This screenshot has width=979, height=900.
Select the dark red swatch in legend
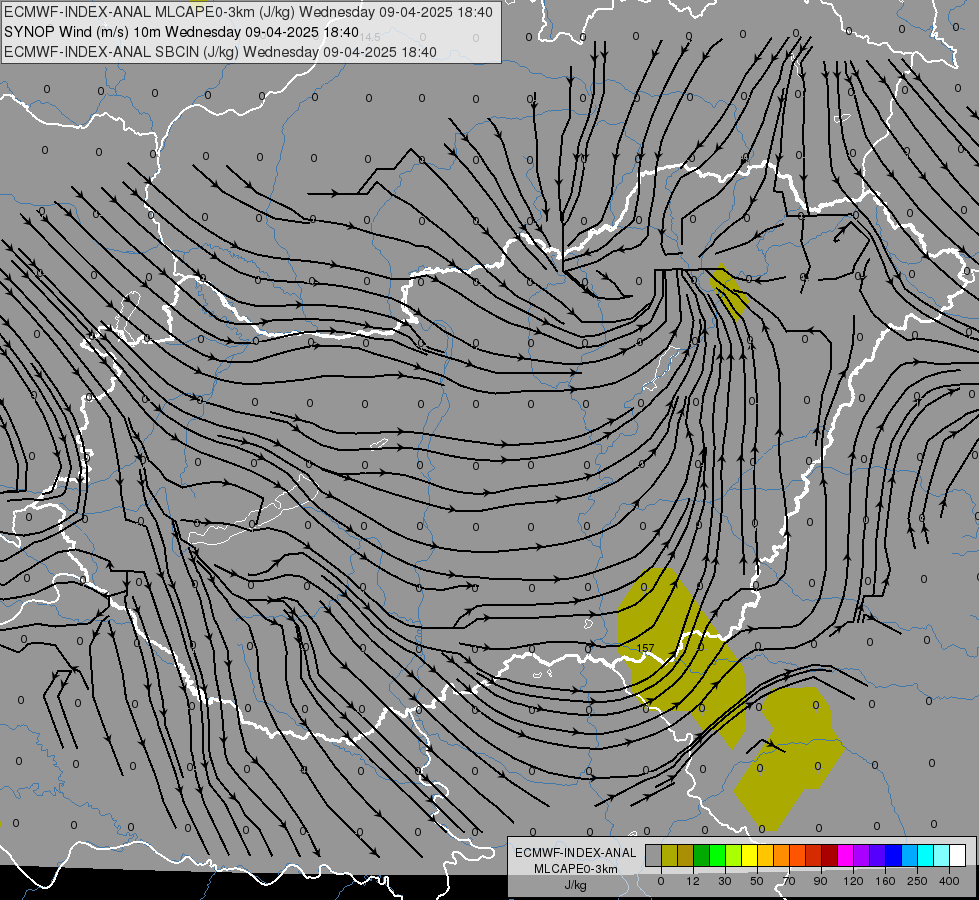829,856
